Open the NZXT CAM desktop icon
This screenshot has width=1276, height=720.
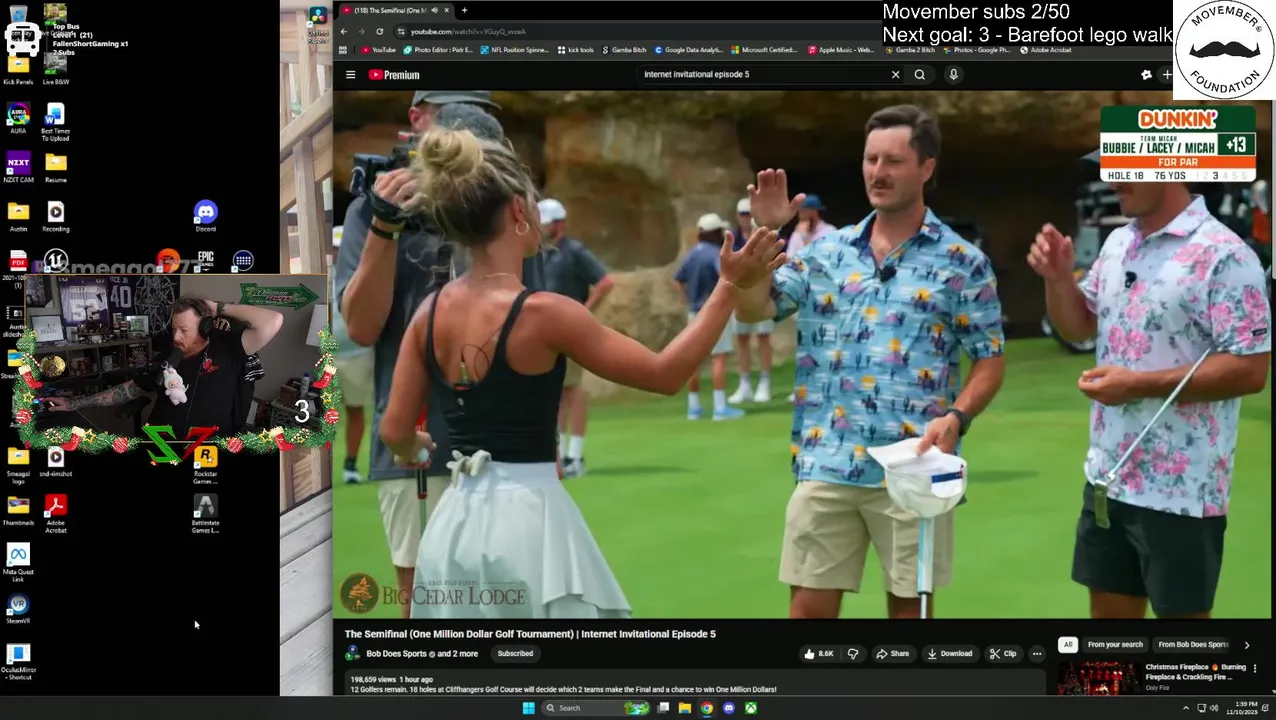click(x=18, y=167)
